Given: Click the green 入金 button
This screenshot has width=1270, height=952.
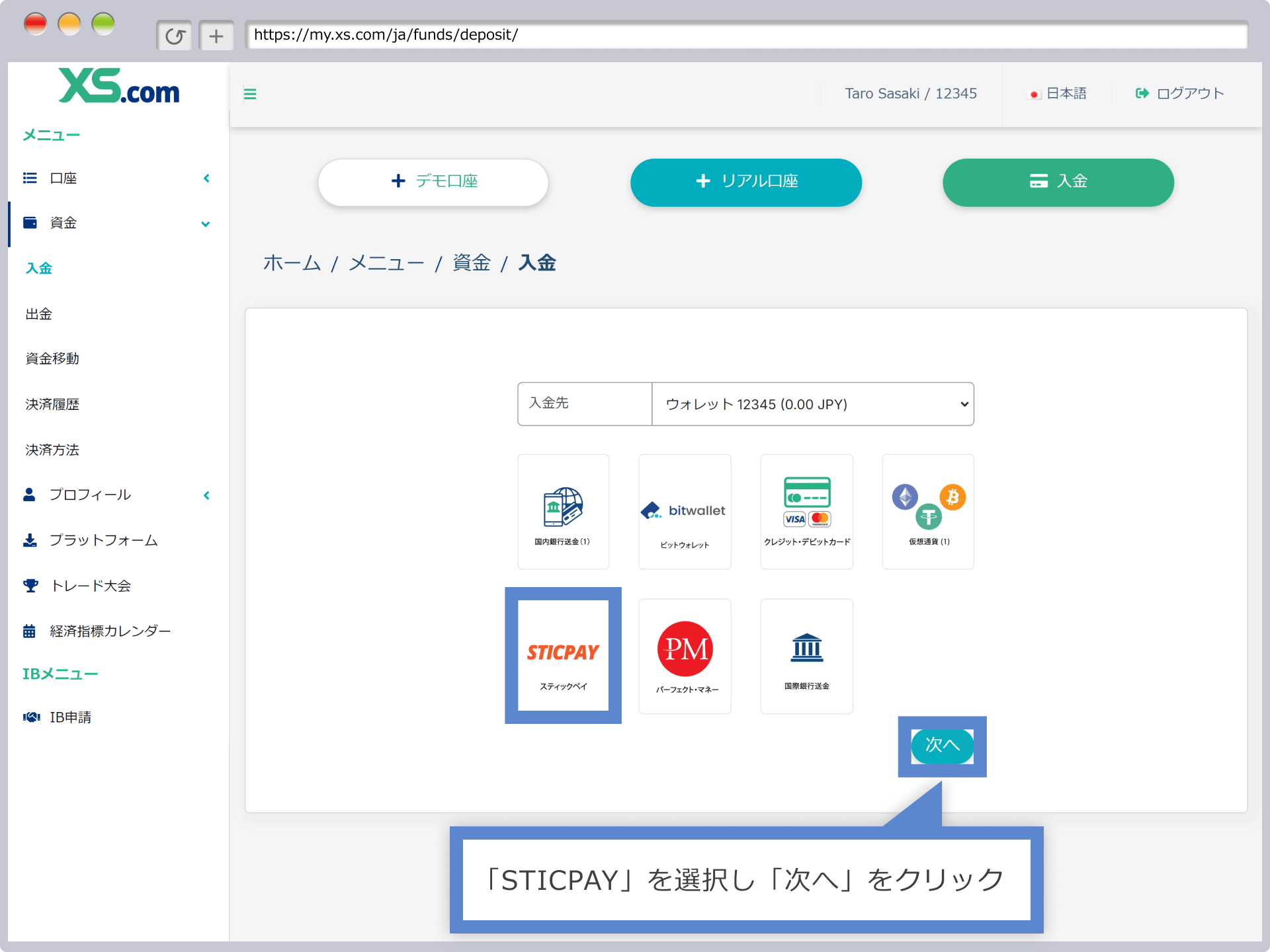Looking at the screenshot, I should tap(1058, 182).
